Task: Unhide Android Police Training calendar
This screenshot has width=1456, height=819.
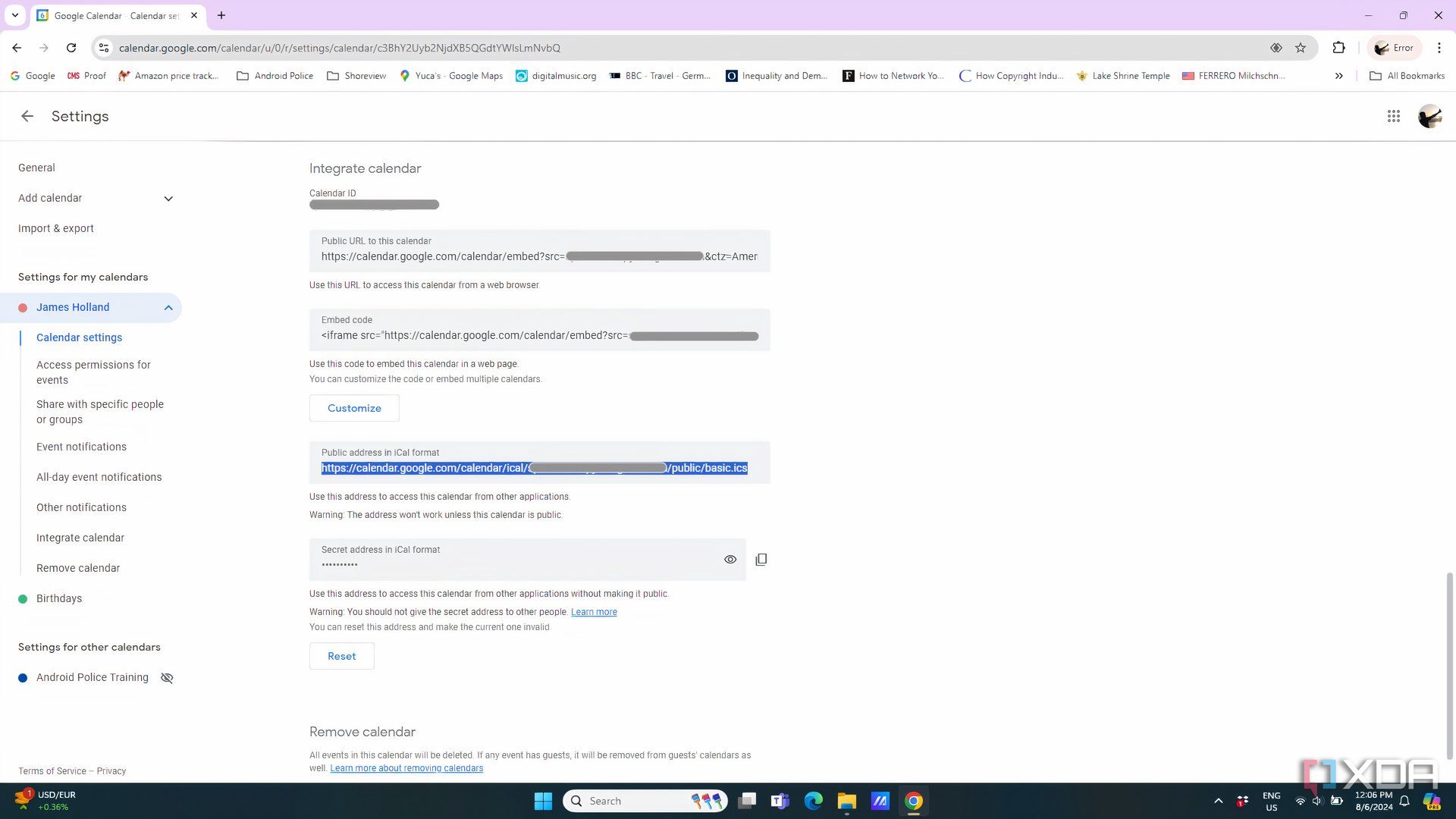Action: pyautogui.click(x=167, y=678)
